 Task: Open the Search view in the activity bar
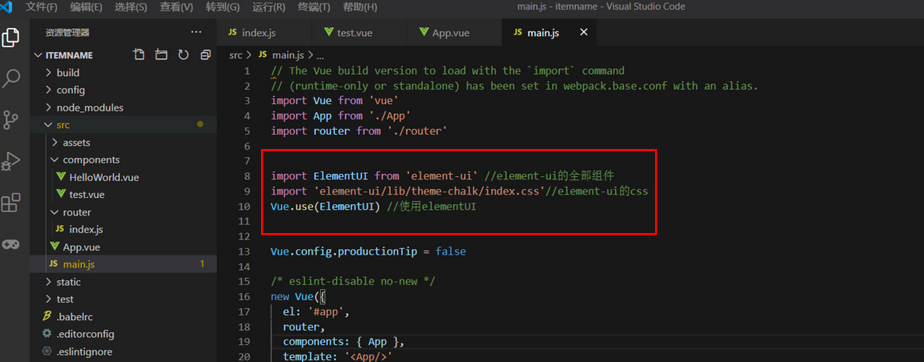[11, 78]
